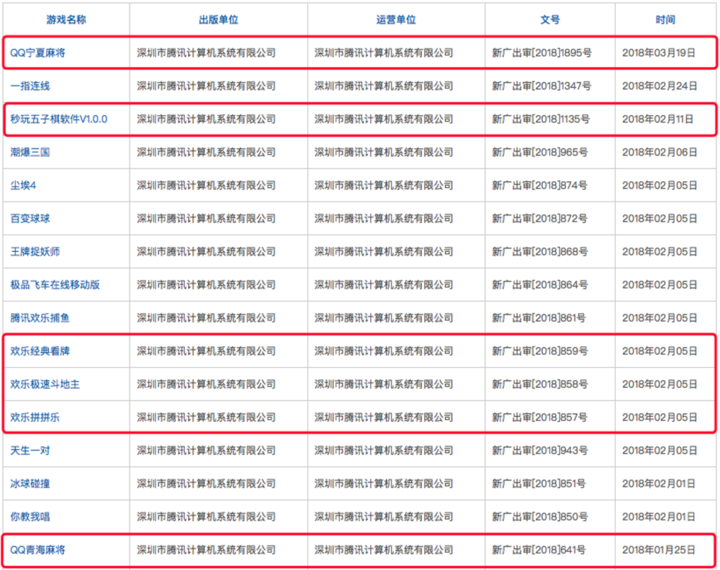
Task: Select approval number 新广出审[2018]858号
Action: point(540,384)
